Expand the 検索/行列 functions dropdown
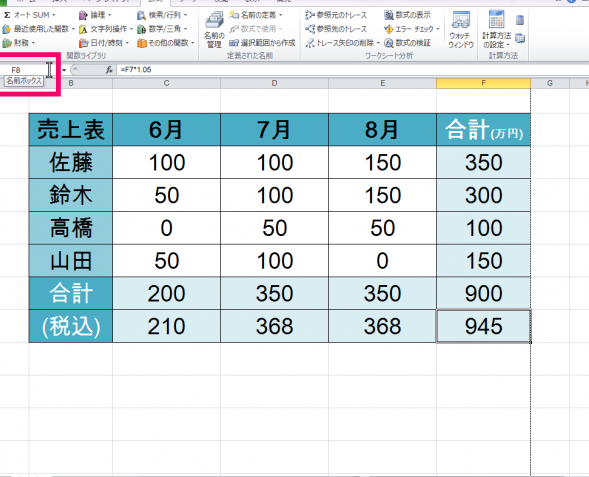 [162, 15]
